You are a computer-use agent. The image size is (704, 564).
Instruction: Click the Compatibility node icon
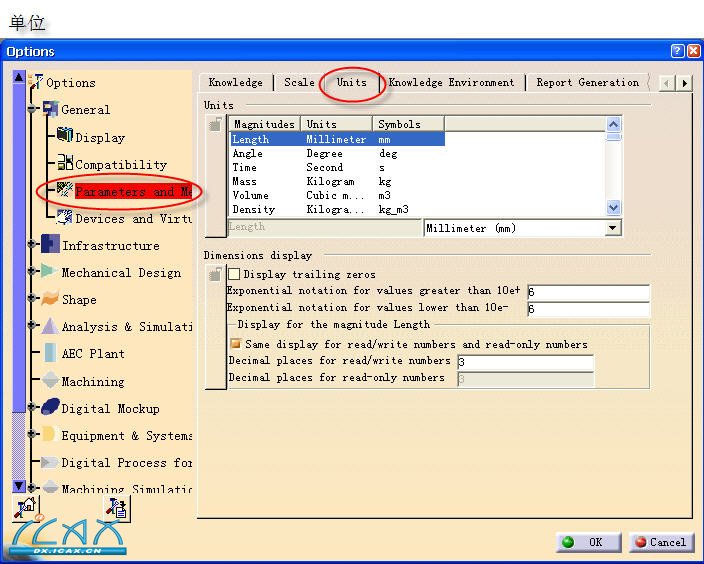click(x=65, y=164)
